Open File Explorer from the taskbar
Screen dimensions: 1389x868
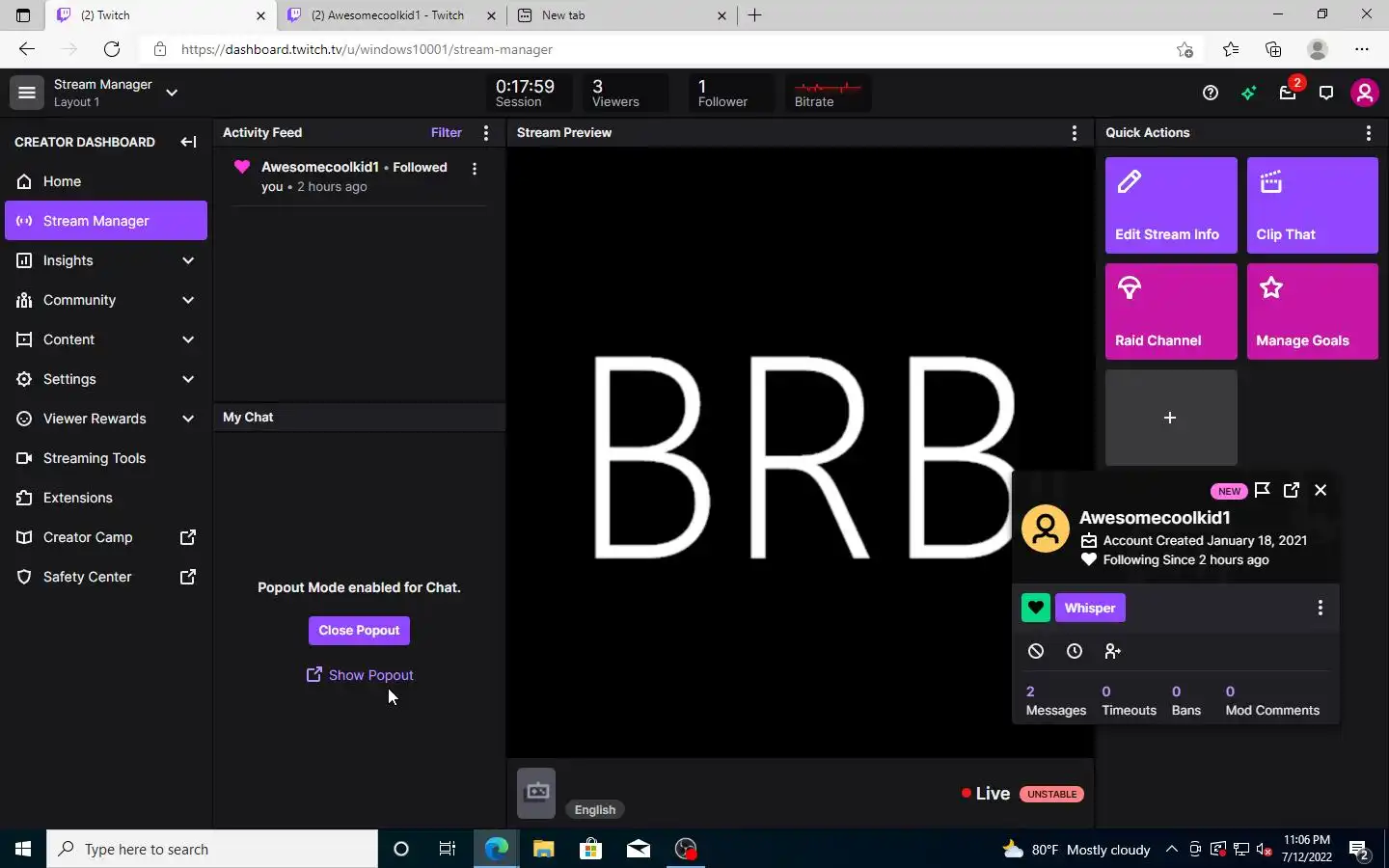[544, 849]
